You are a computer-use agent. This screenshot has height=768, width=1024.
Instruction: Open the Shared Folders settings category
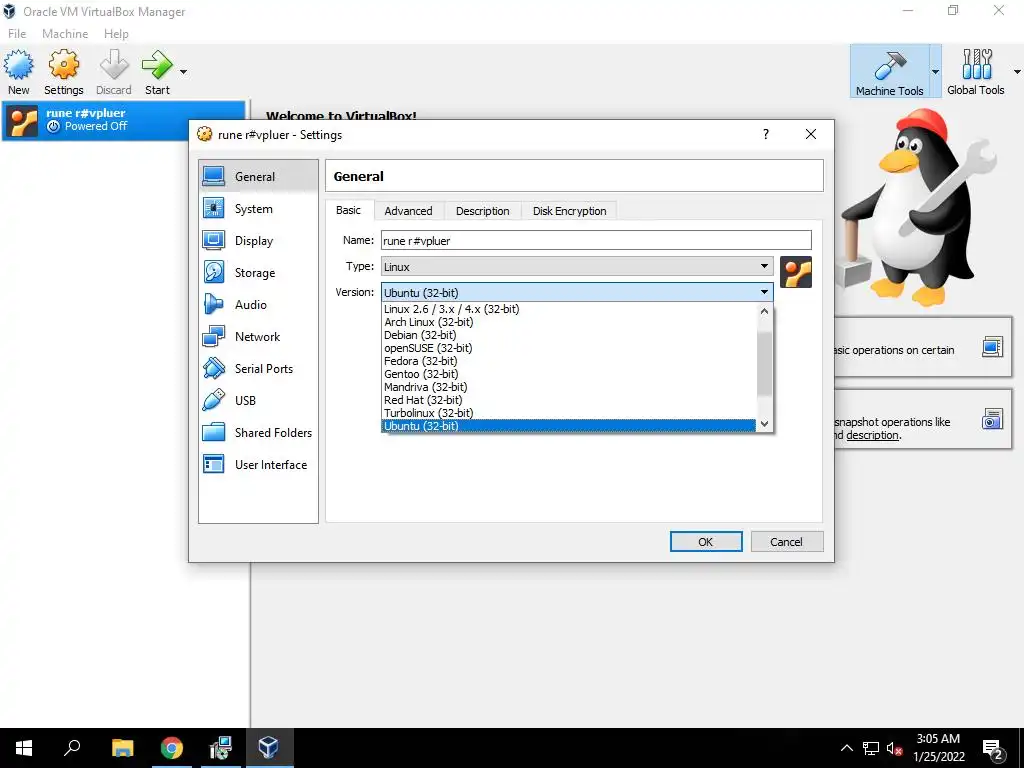coord(258,433)
